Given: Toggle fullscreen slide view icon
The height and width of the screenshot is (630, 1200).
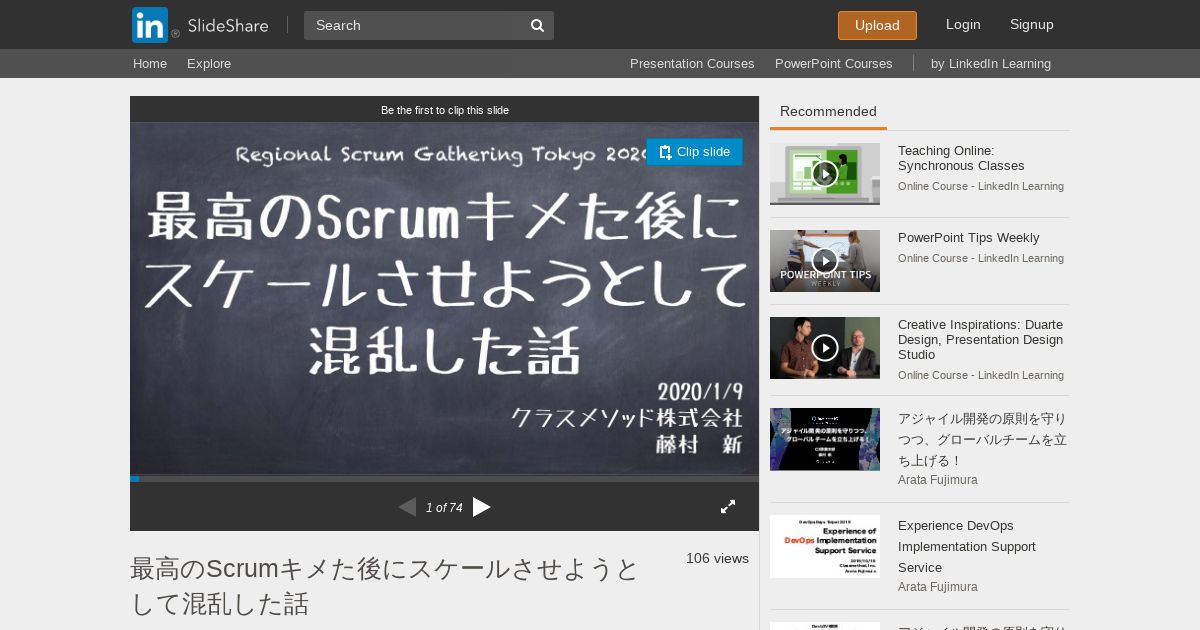Looking at the screenshot, I should coord(728,507).
